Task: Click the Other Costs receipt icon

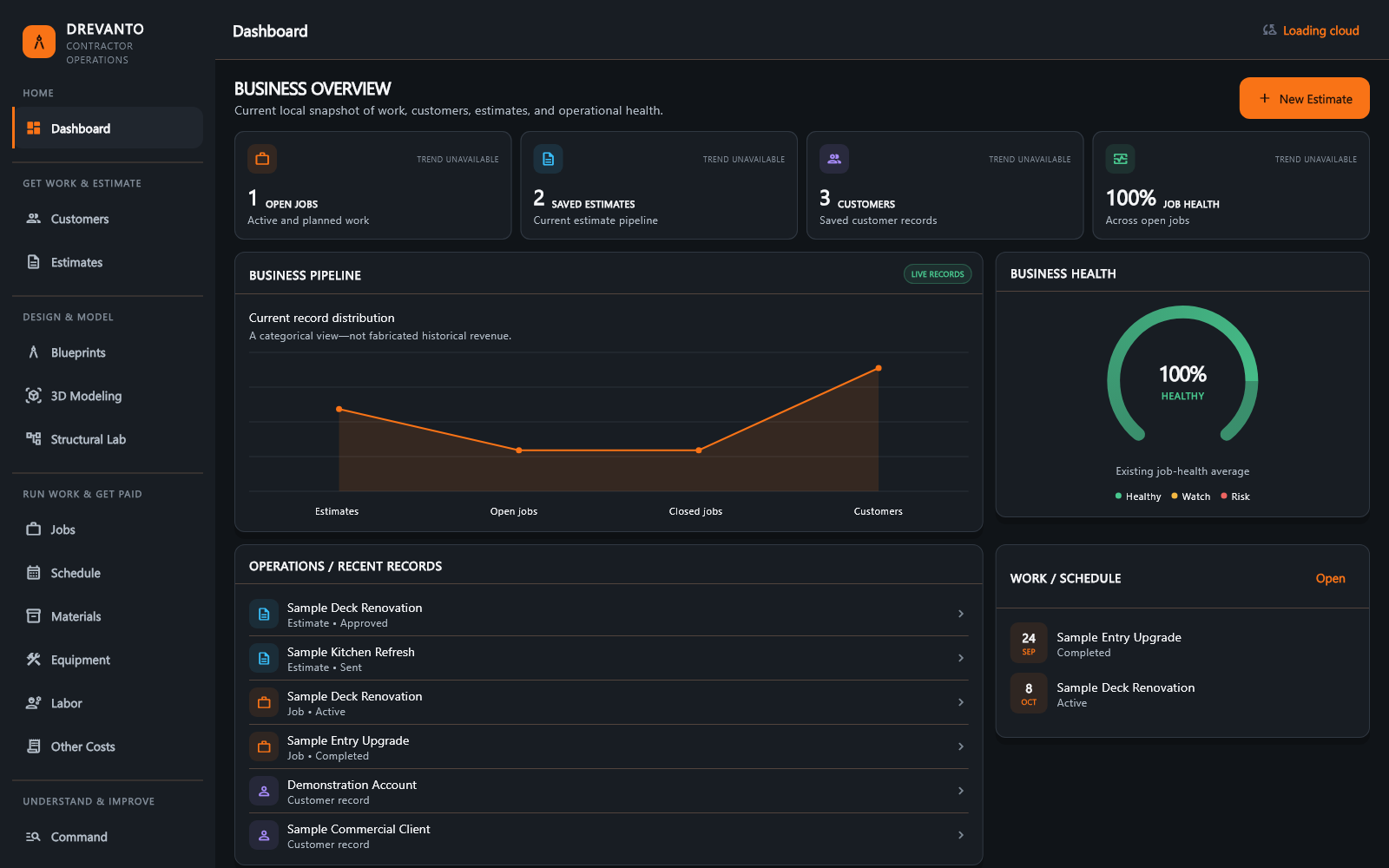Action: pos(34,746)
